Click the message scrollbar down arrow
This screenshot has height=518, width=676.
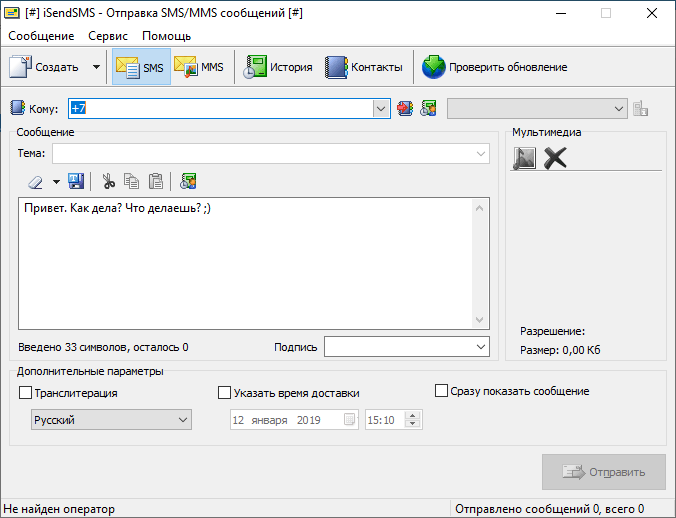click(480, 320)
